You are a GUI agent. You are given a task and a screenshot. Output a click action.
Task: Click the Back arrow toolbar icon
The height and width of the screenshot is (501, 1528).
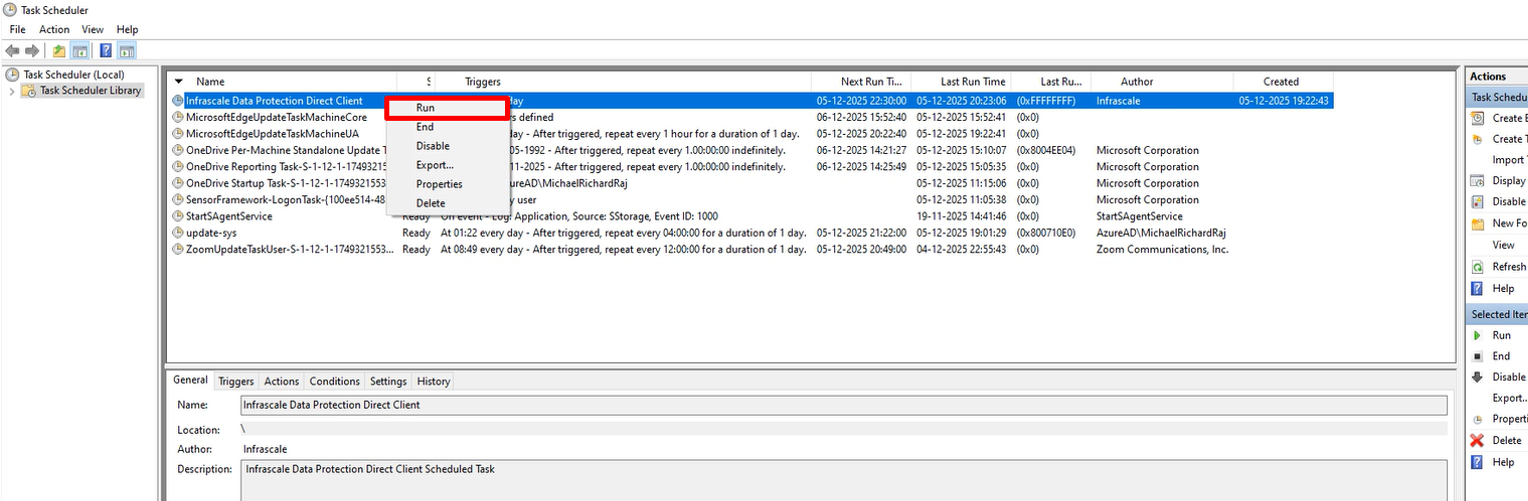point(12,51)
